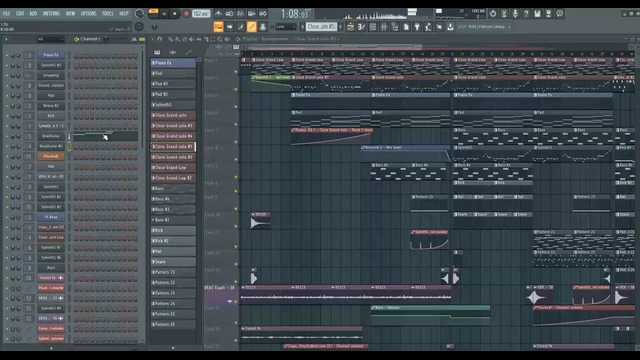
Task: Mute the Piano Fx channel green LED
Action: pyautogui.click(x=7, y=55)
